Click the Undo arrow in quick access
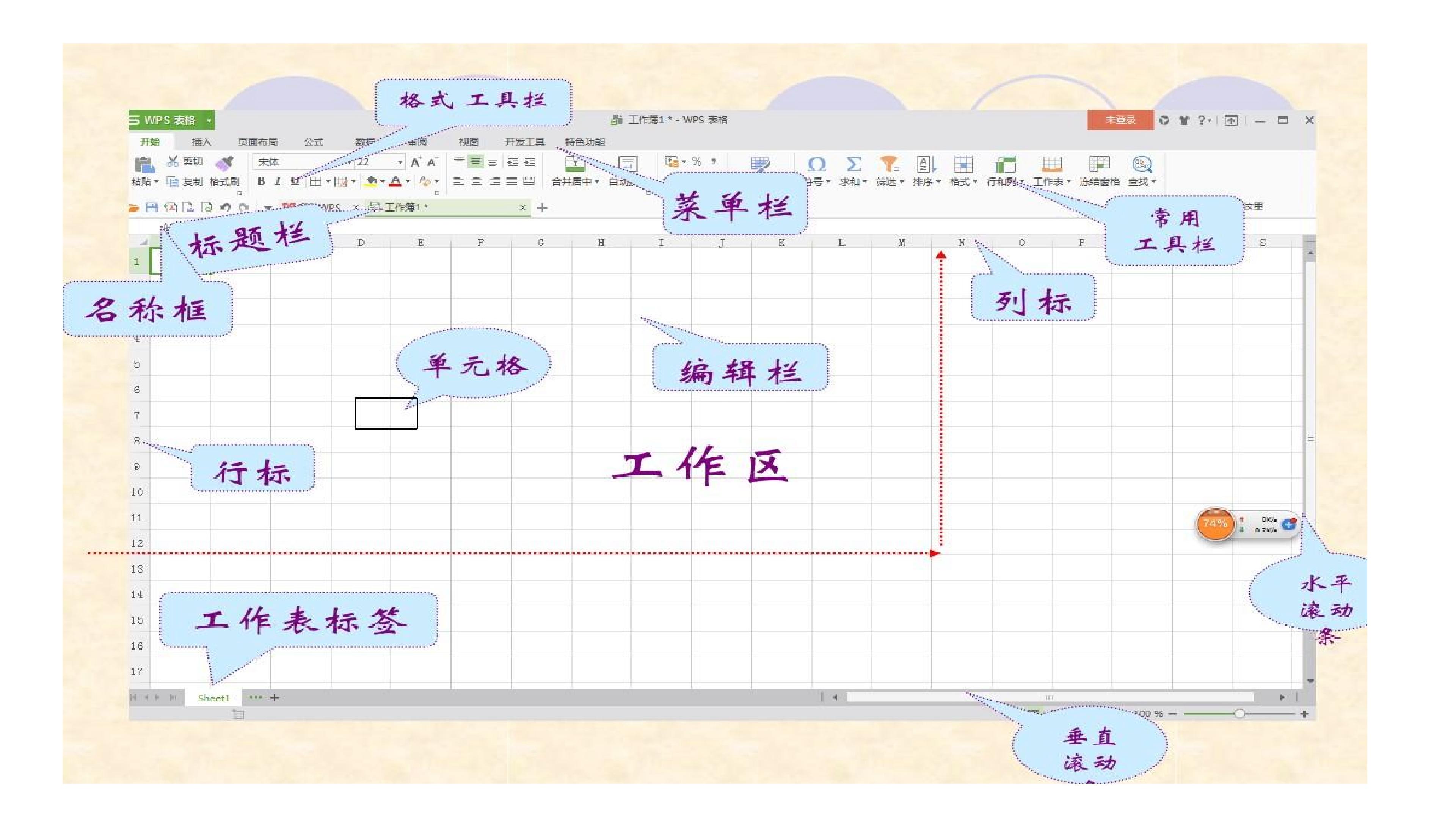Viewport: 1456px width, 819px height. tap(225, 207)
